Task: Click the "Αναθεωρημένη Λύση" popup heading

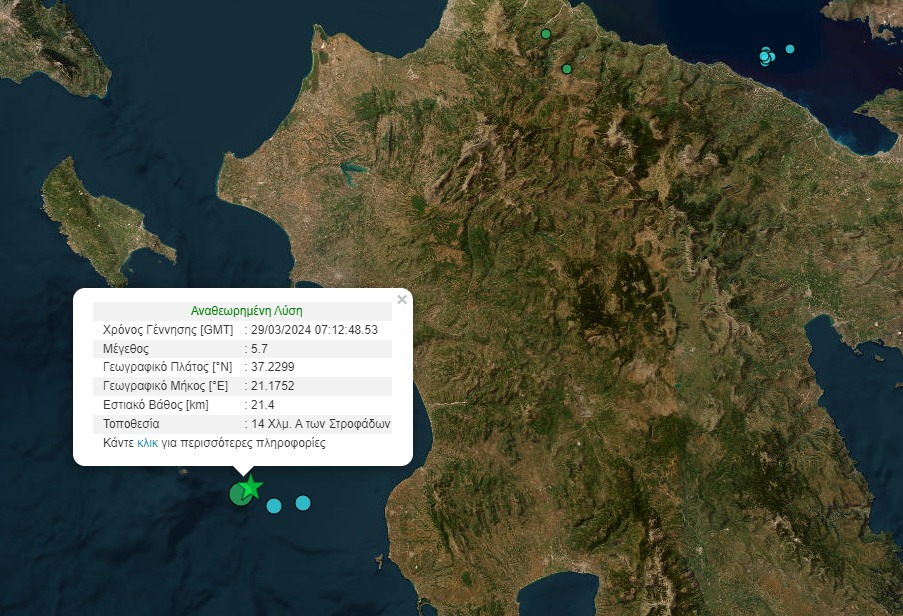Action: pyautogui.click(x=246, y=311)
